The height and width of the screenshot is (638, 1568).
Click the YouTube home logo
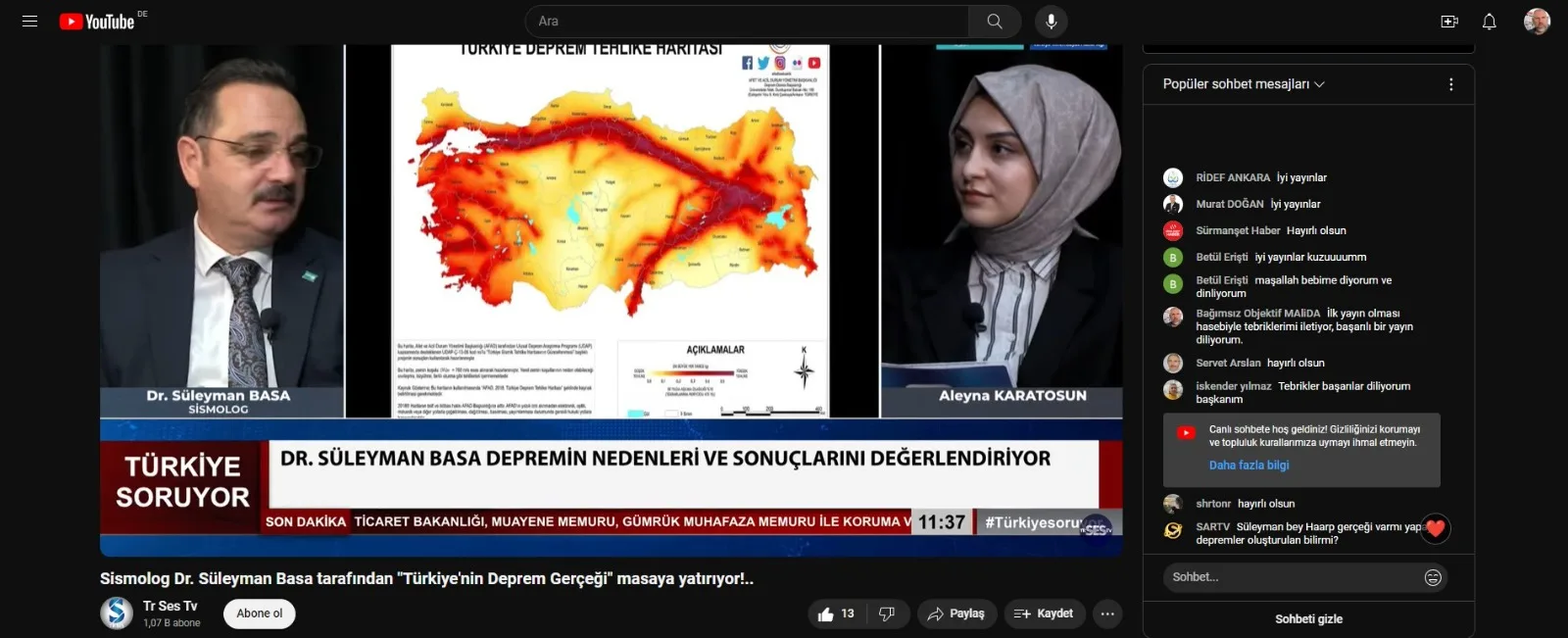[x=97, y=22]
